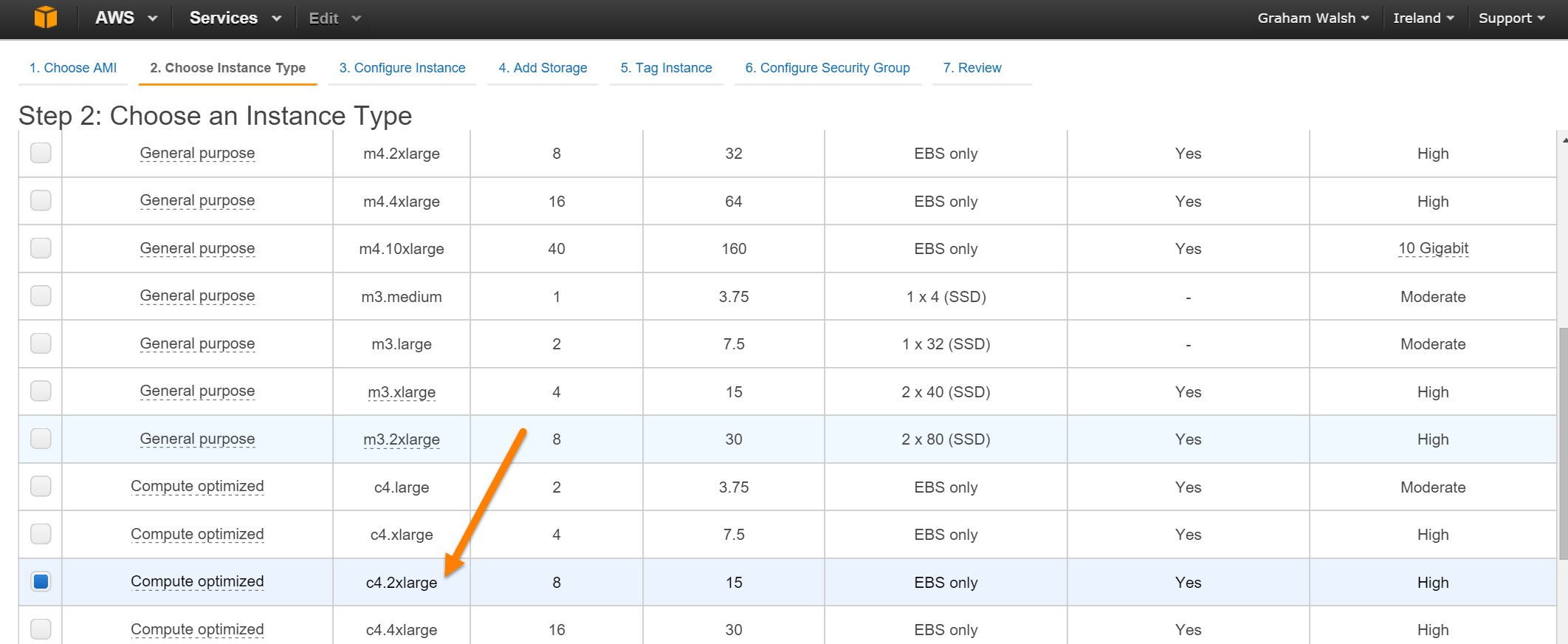The height and width of the screenshot is (644, 1568).
Task: Click Compute optimized link in c4.large row
Action: (x=197, y=487)
